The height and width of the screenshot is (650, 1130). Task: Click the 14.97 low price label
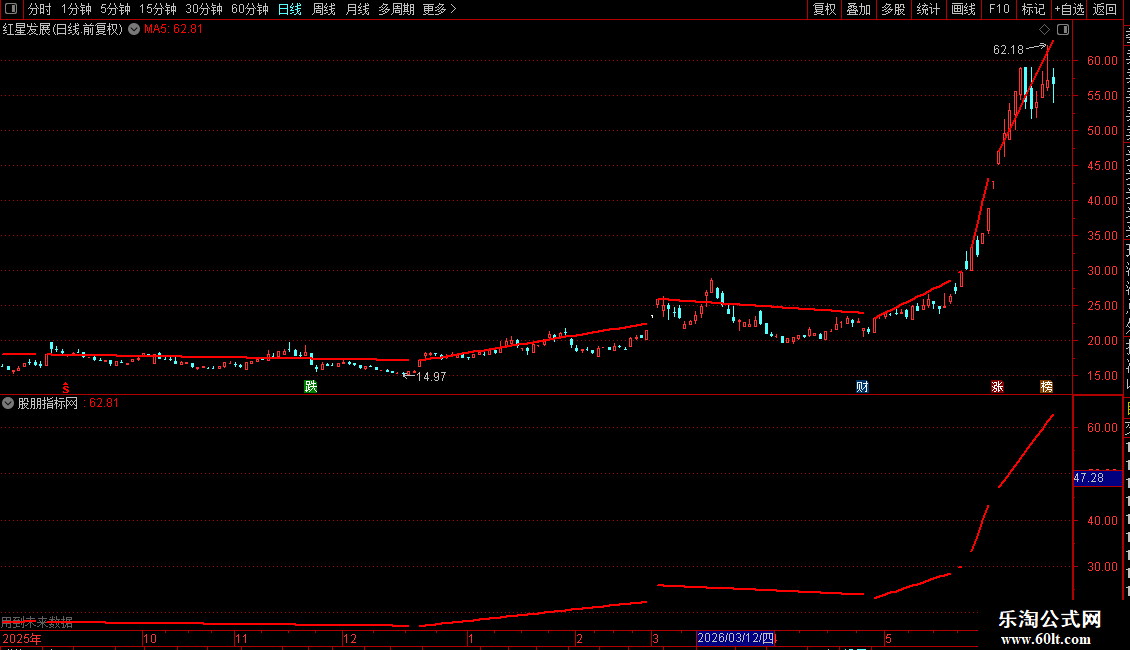pyautogui.click(x=431, y=377)
